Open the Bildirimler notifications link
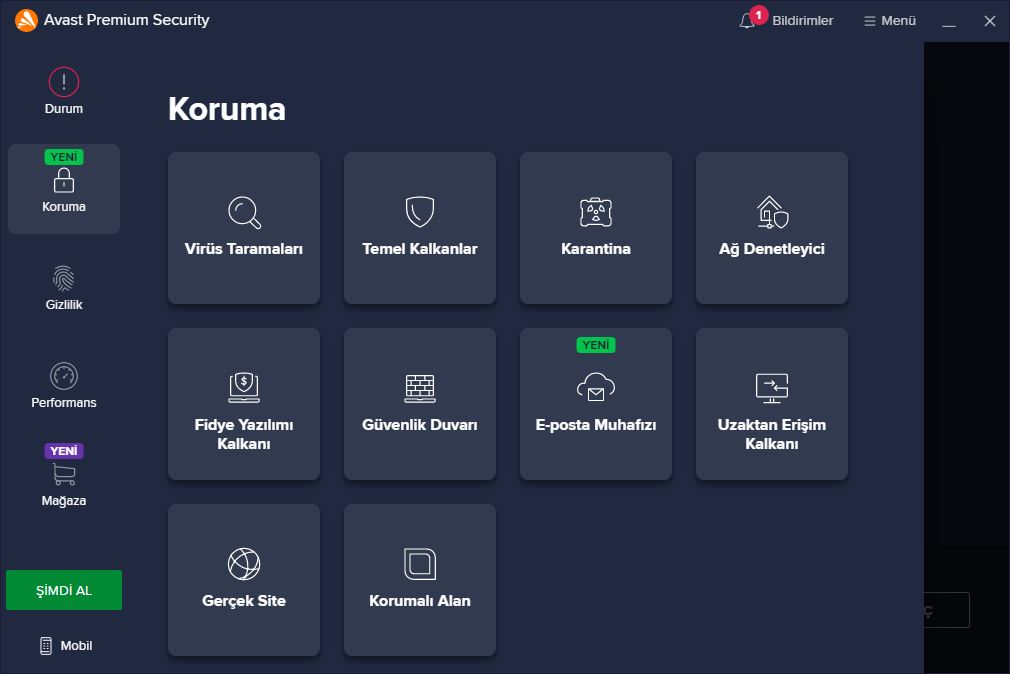Screen dimensions: 1010x674 [x=803, y=21]
